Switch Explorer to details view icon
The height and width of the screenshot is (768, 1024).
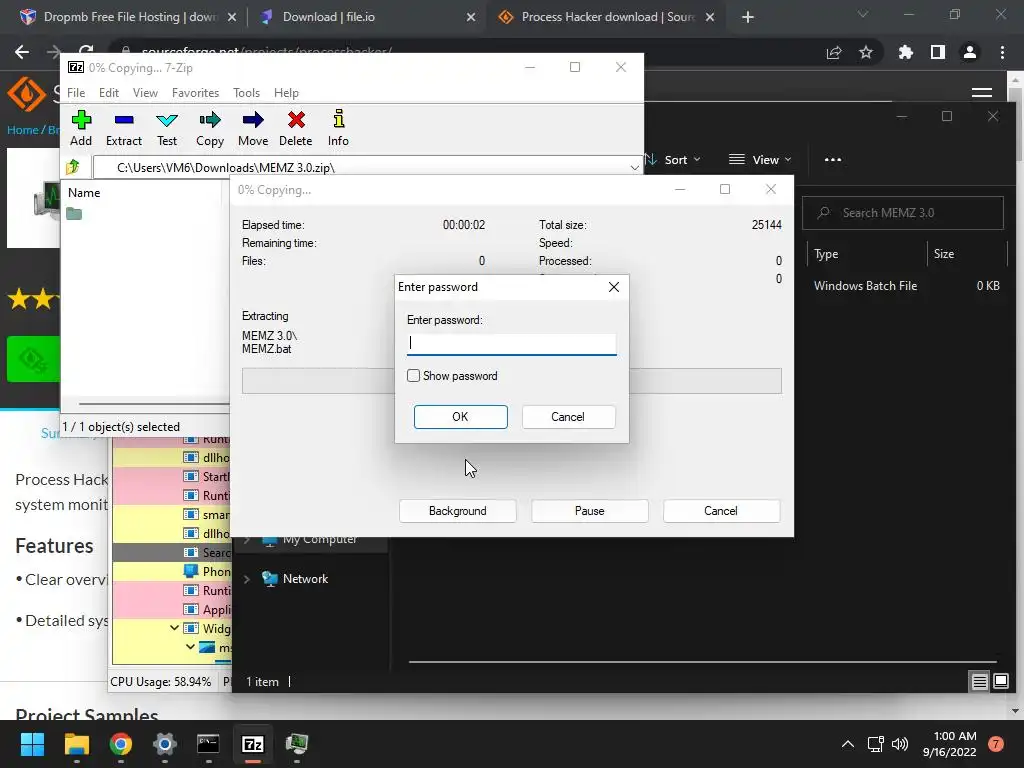click(x=980, y=682)
